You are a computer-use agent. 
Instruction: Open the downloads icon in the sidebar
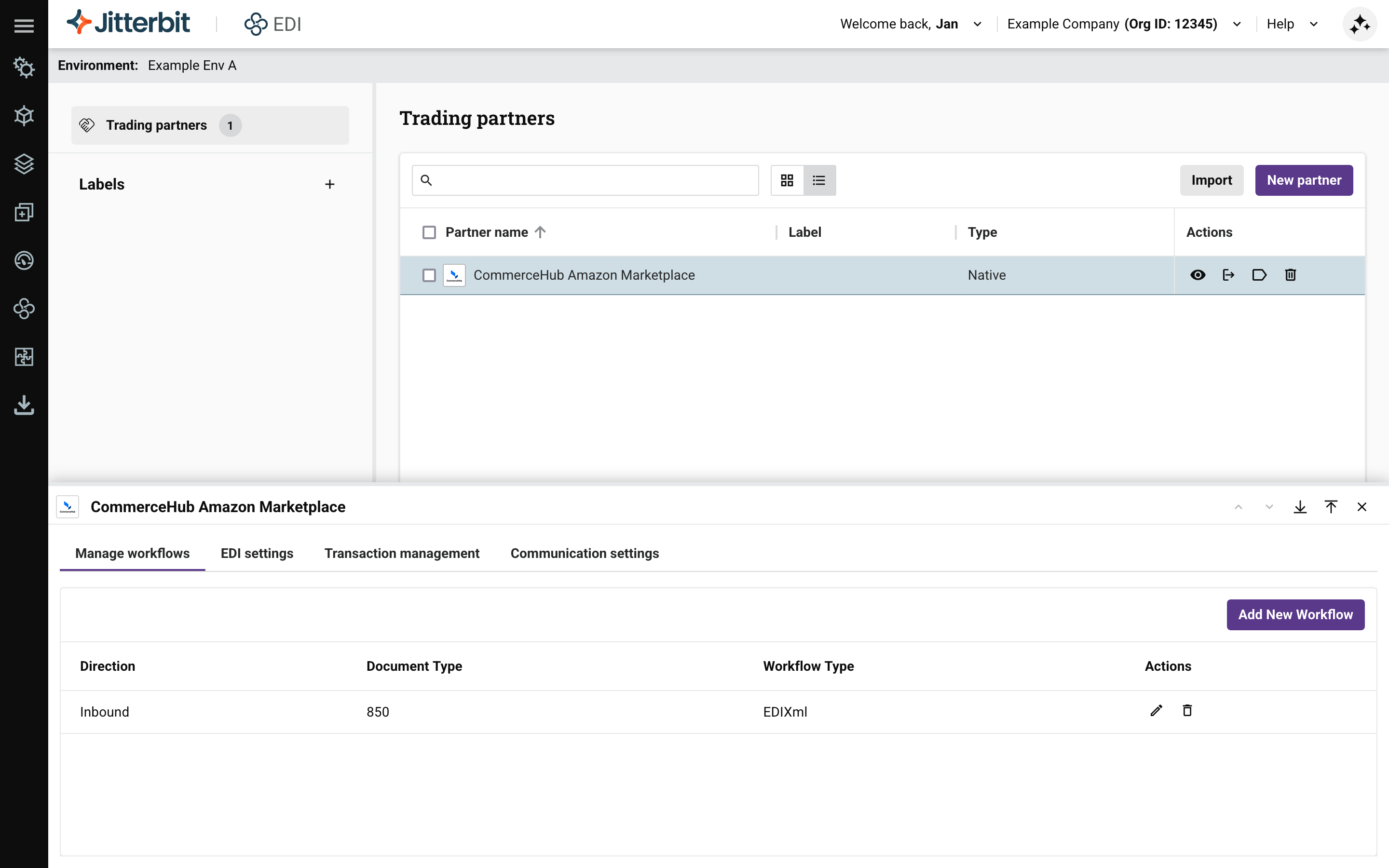(x=24, y=405)
